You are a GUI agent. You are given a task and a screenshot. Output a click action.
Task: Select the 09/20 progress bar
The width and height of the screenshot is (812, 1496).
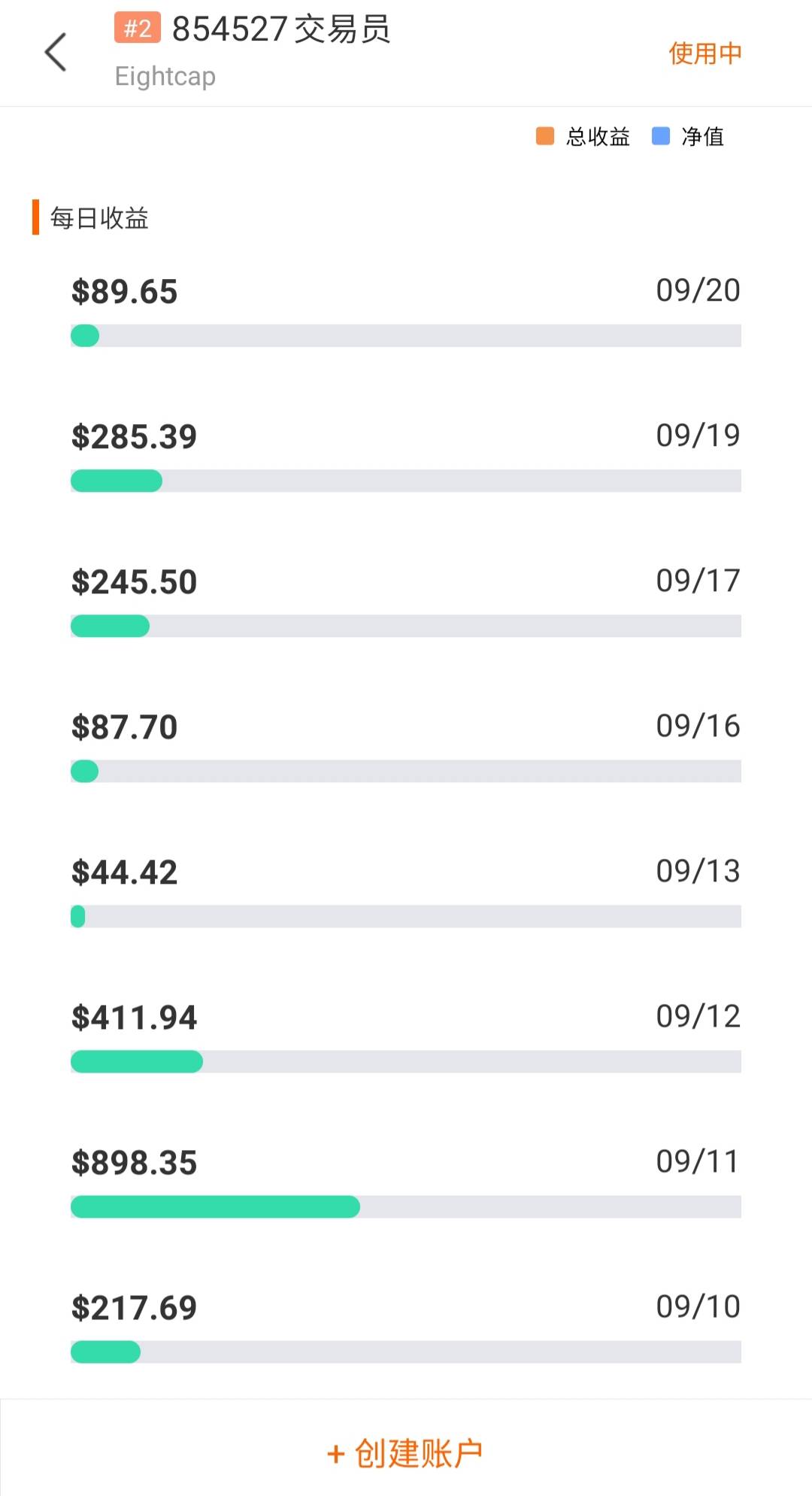406,335
